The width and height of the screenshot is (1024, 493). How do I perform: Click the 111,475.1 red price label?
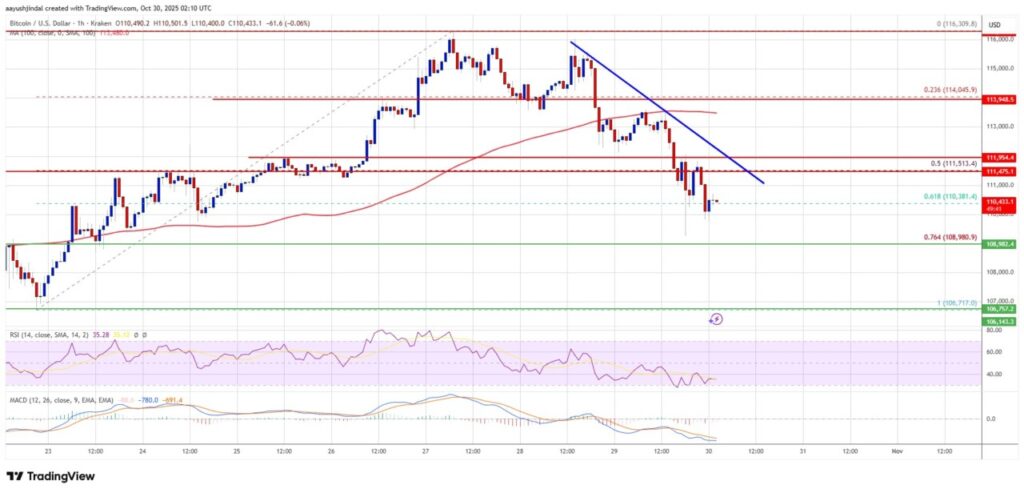point(1001,171)
